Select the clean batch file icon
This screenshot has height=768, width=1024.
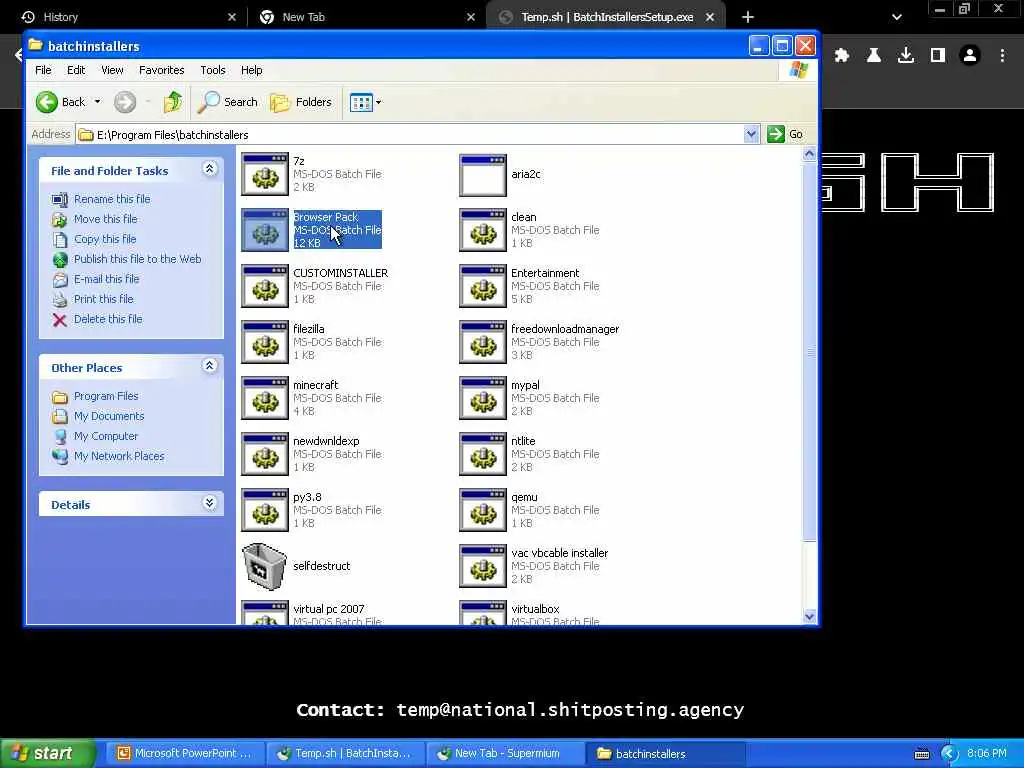point(483,230)
